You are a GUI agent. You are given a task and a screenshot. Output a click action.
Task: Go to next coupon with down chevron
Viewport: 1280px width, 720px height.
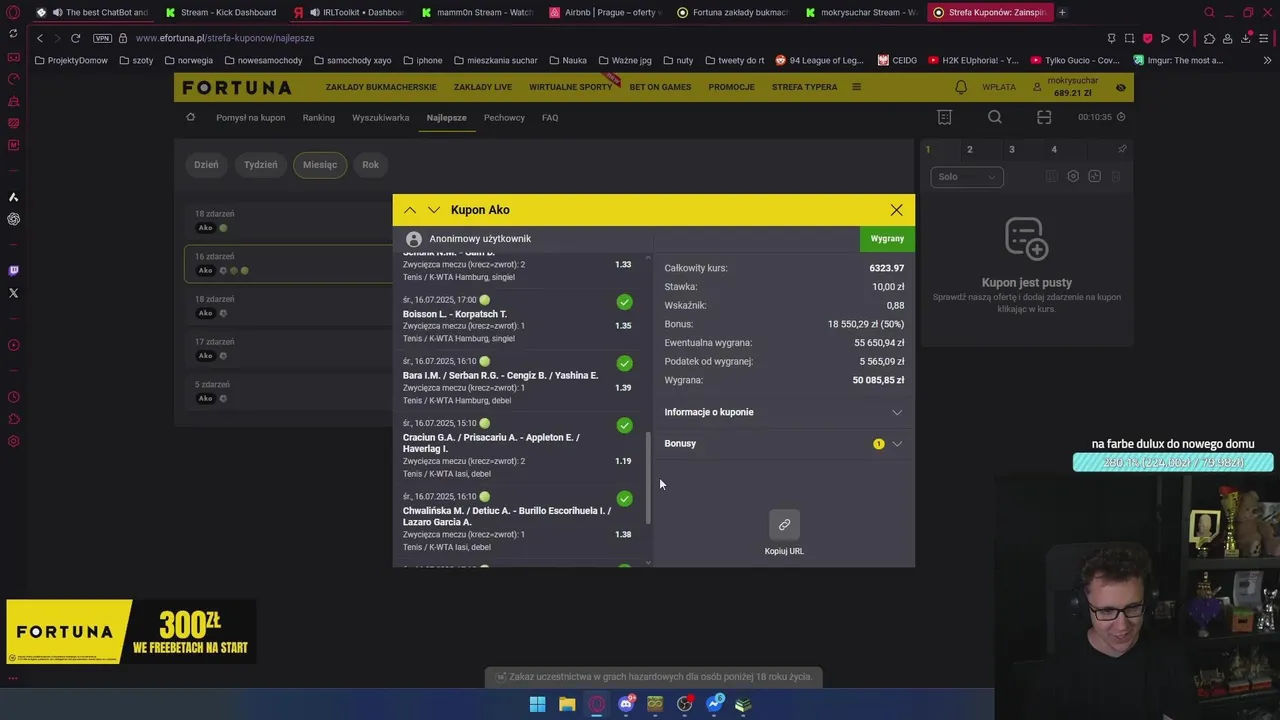click(433, 210)
